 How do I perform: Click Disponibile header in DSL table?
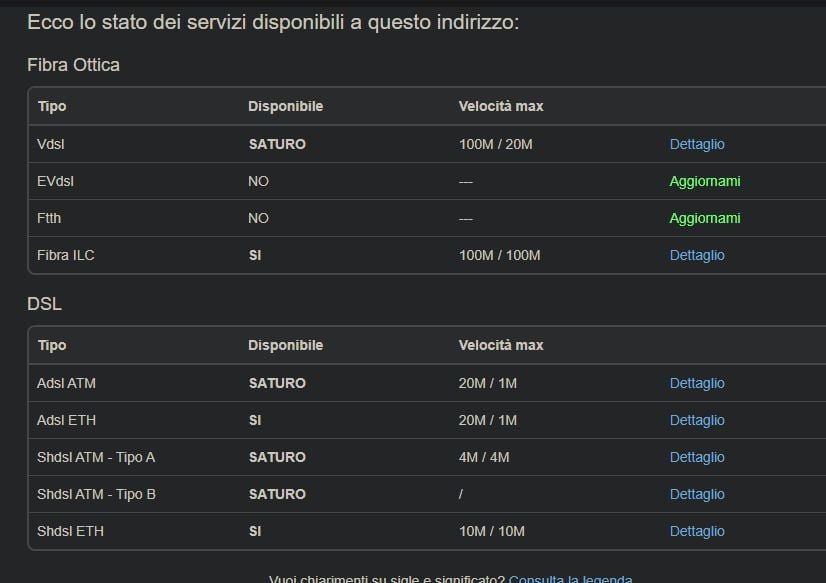tap(286, 345)
